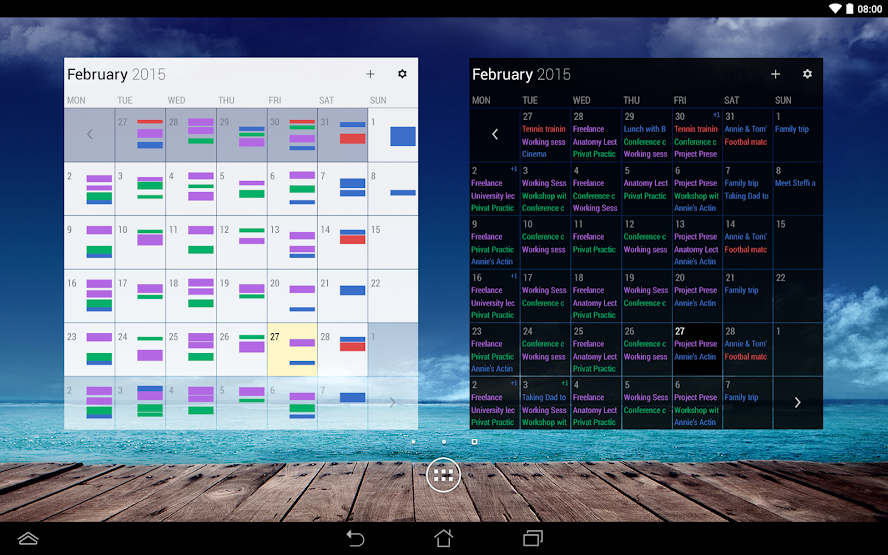Click blue event block on Sunday 1
888x555 pixels.
pos(403,136)
